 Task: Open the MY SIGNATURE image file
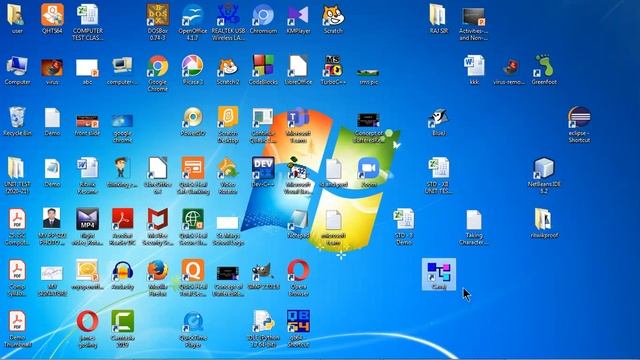tap(52, 273)
